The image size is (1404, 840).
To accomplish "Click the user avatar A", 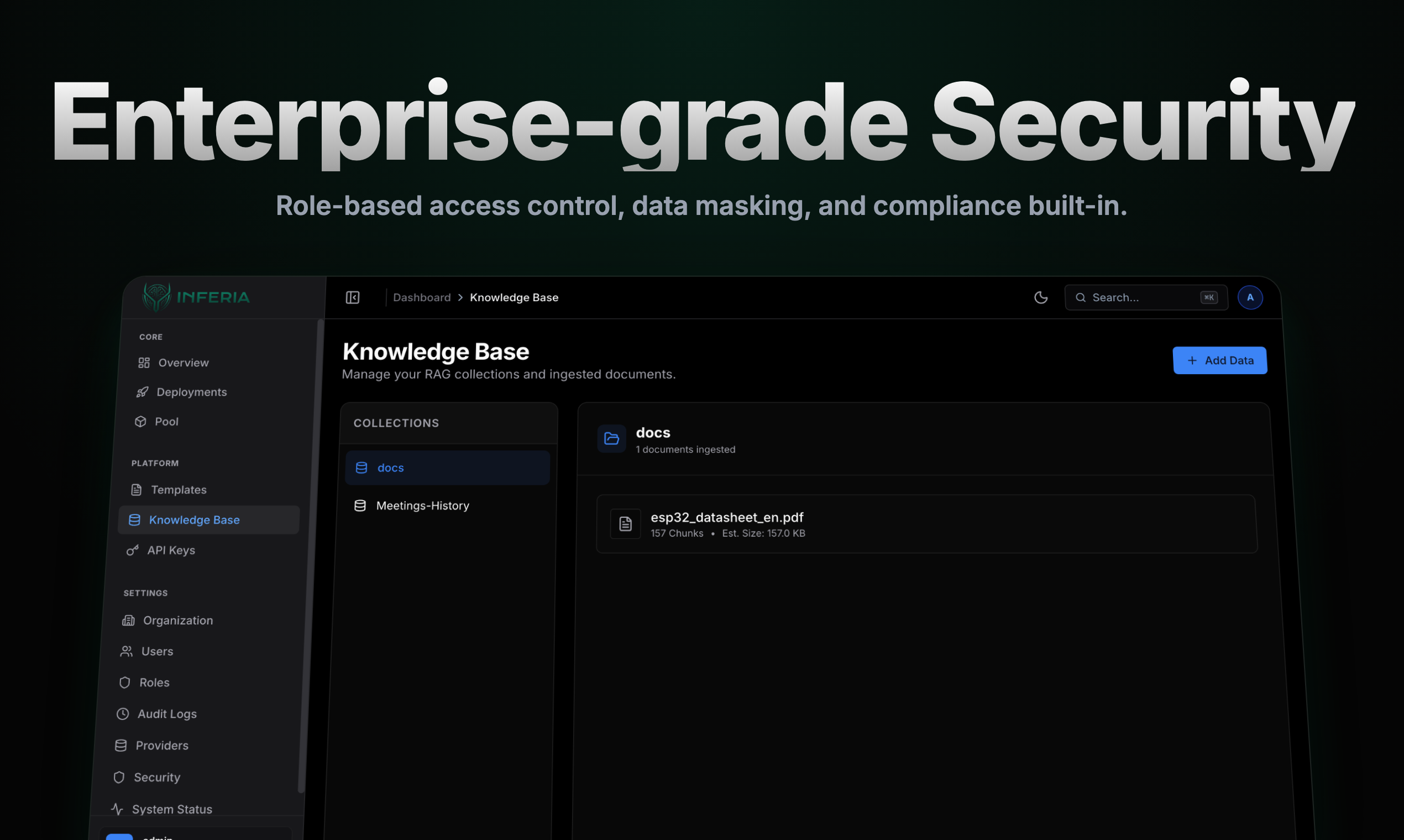I will click(1249, 297).
